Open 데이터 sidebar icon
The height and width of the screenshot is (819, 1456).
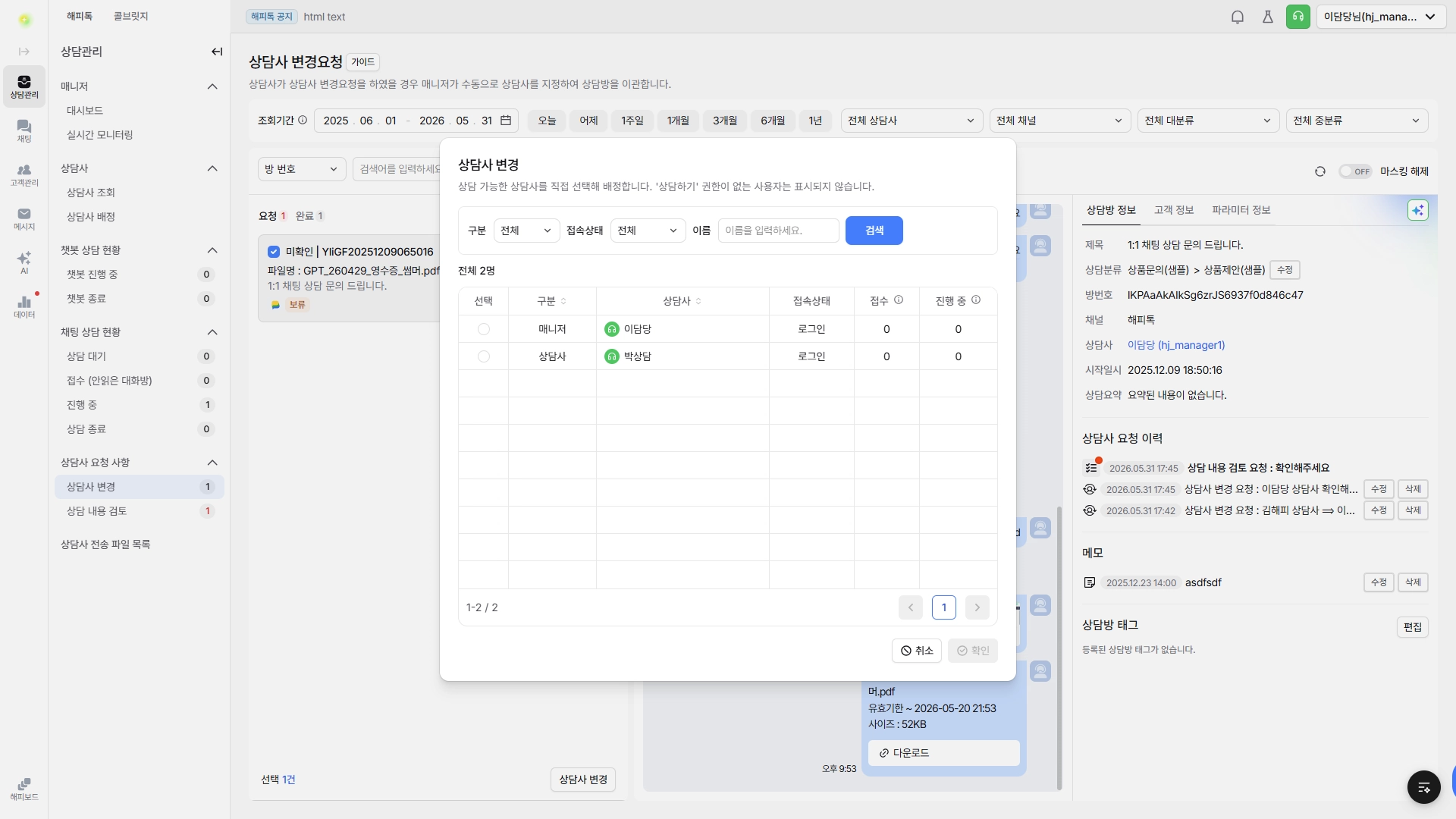24,306
